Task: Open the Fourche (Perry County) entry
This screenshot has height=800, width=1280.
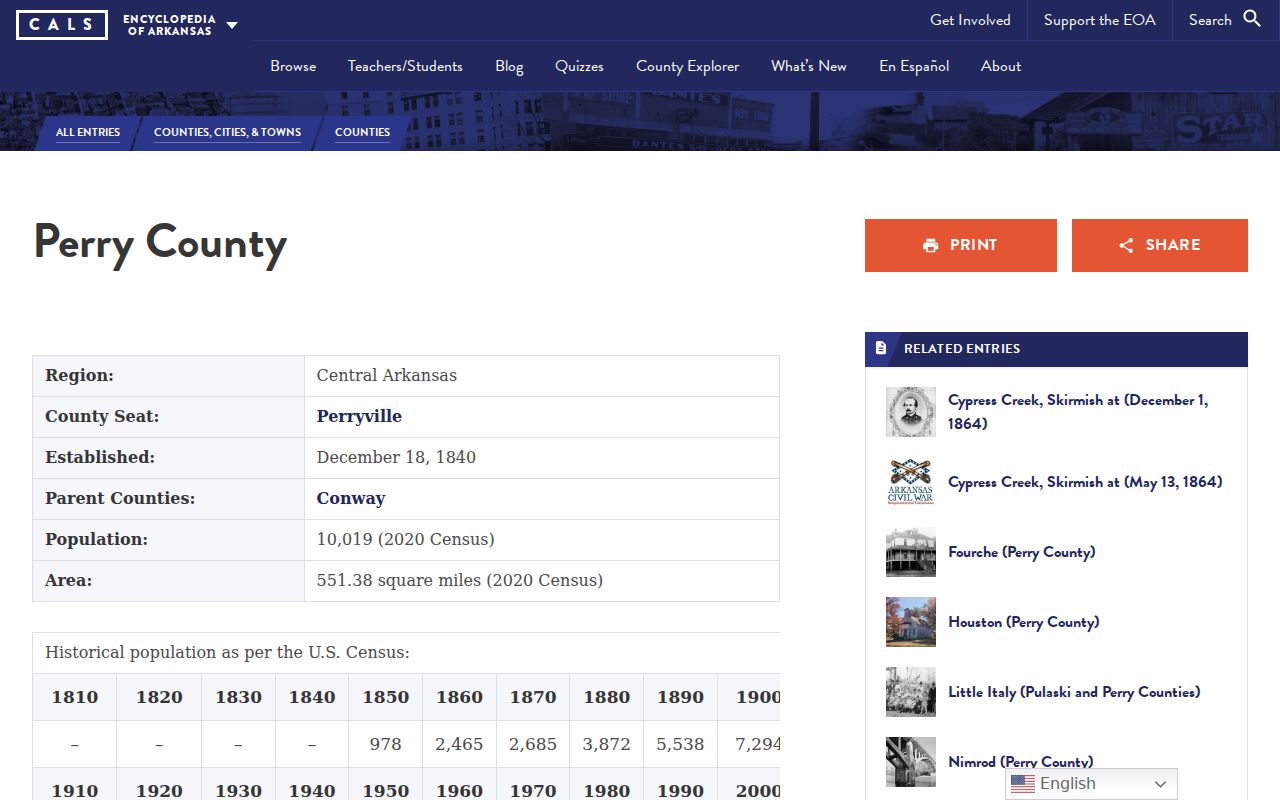Action: click(1022, 552)
